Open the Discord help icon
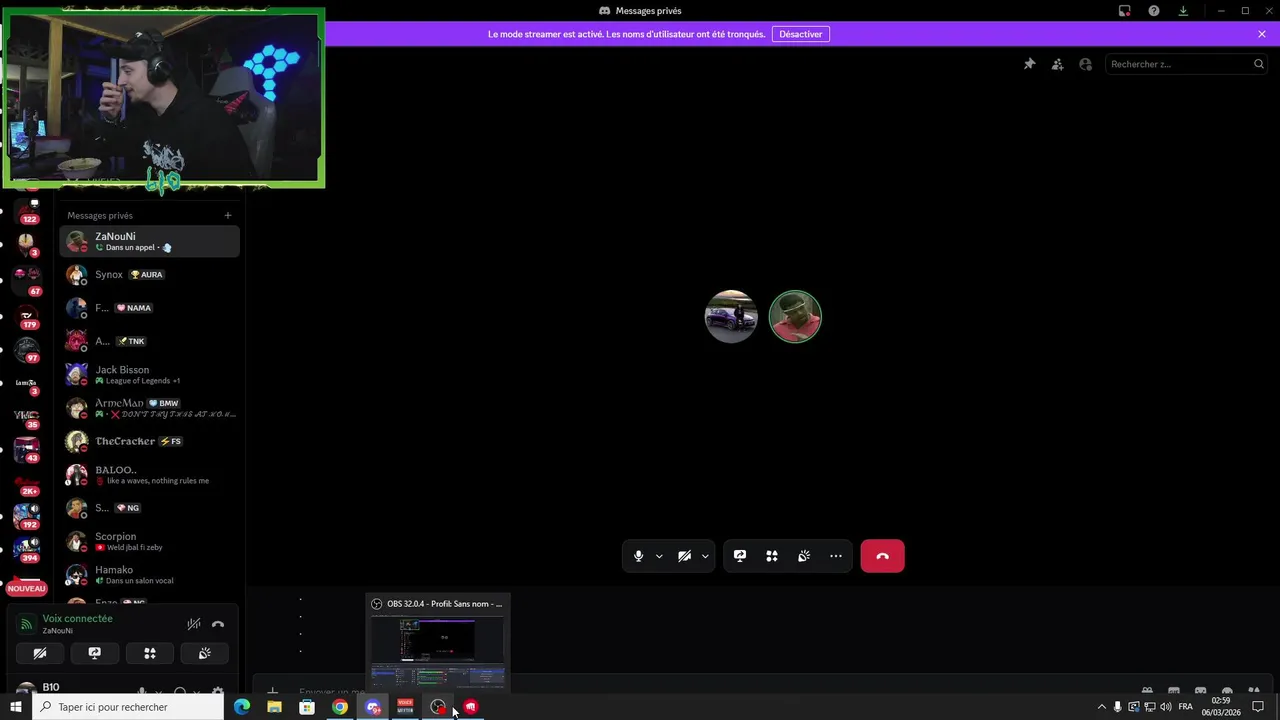1280x720 pixels. (x=1154, y=11)
